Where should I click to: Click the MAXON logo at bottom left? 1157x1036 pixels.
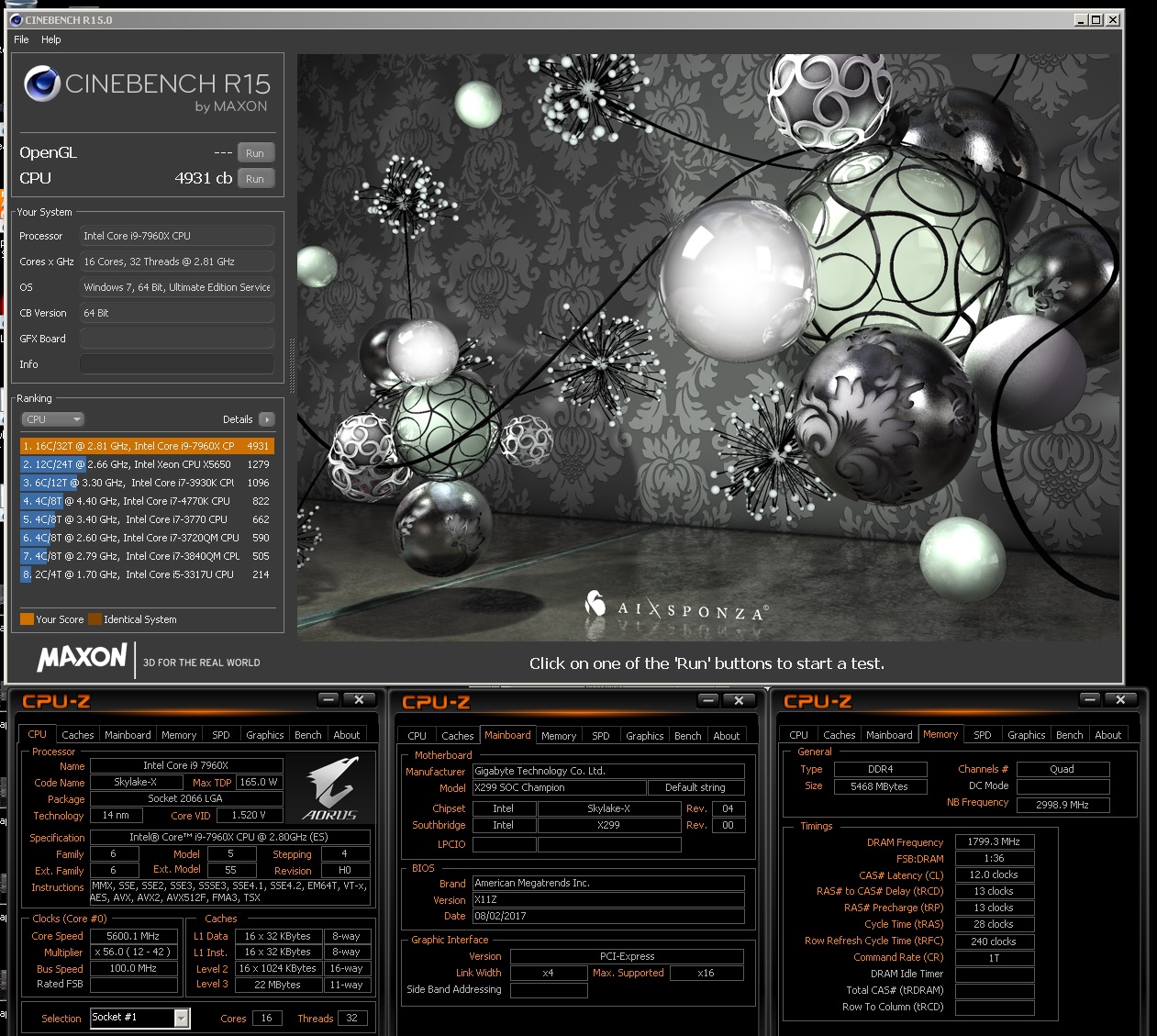pyautogui.click(x=82, y=657)
